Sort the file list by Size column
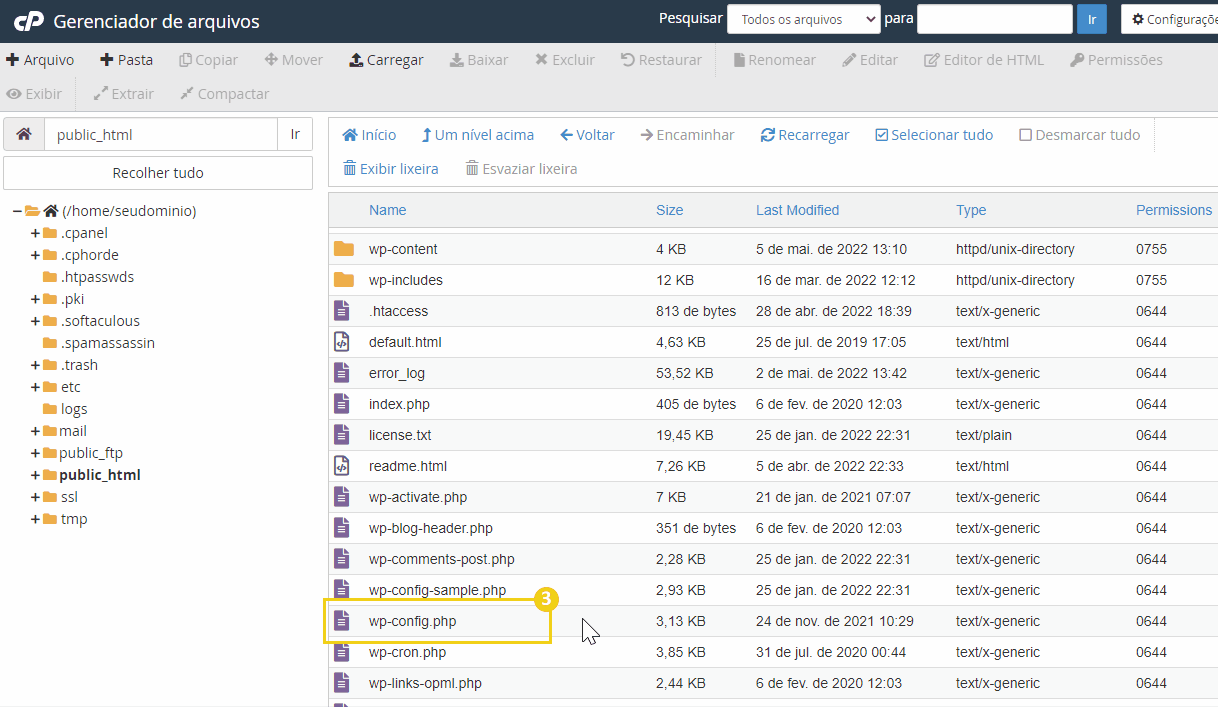The width and height of the screenshot is (1218, 707). 670,210
